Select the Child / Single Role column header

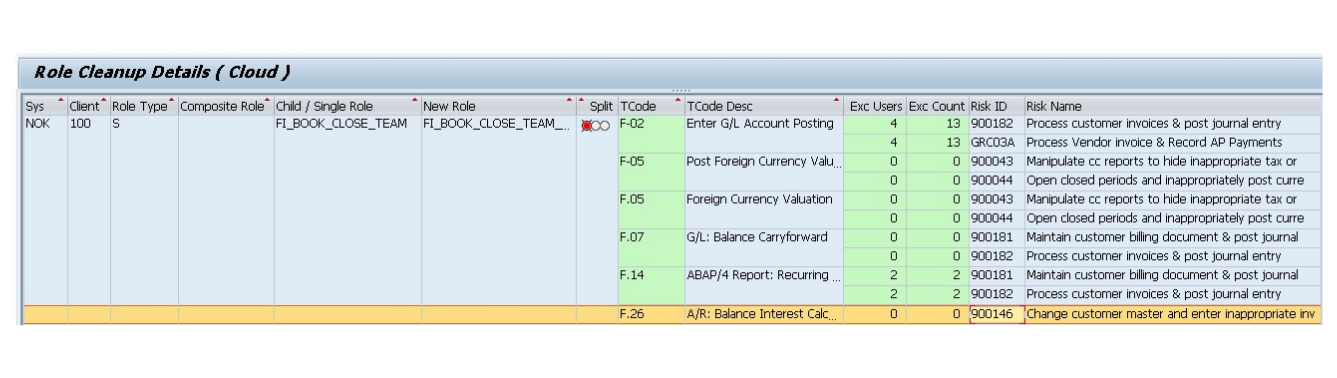click(347, 106)
